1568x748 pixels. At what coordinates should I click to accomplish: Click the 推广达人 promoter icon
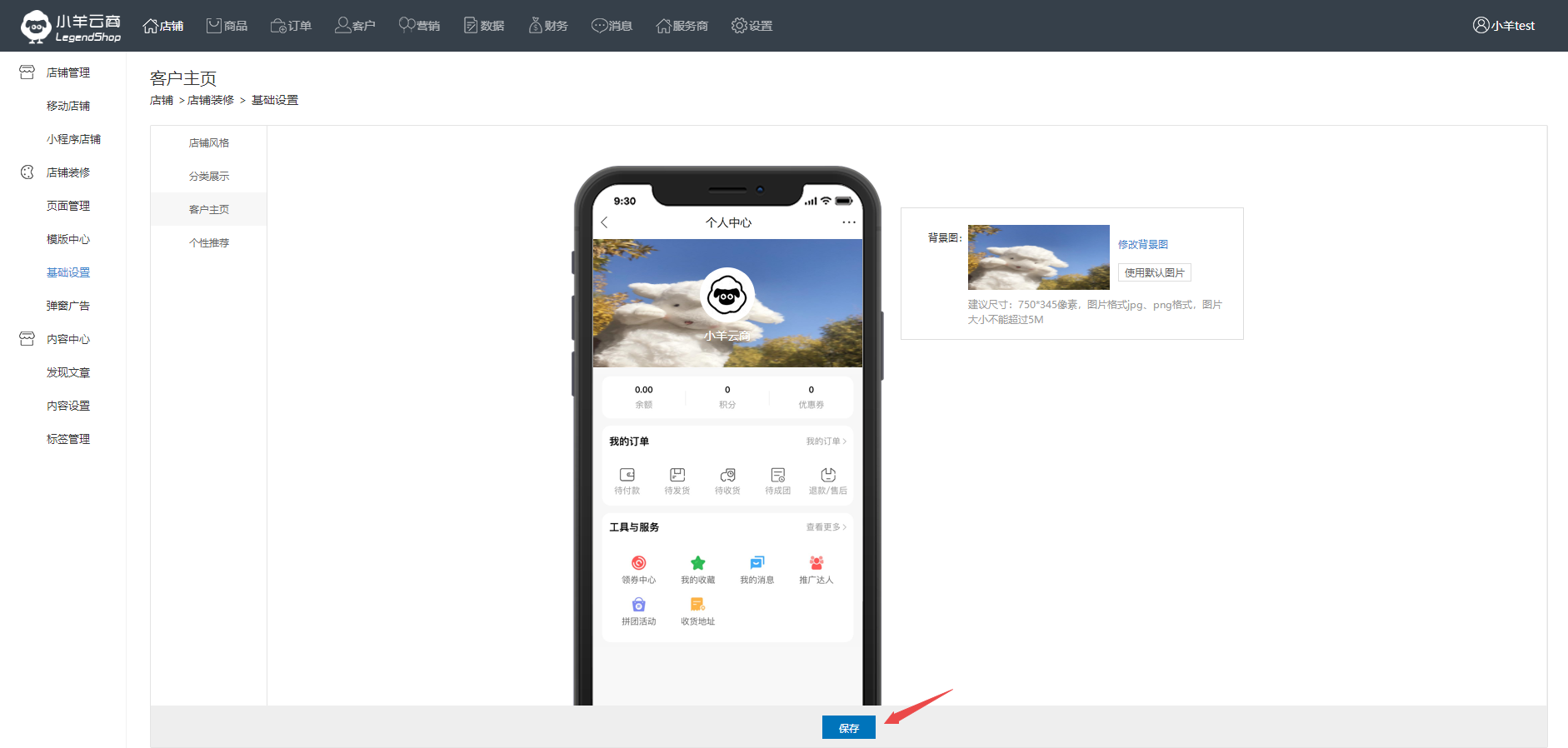[x=816, y=563]
